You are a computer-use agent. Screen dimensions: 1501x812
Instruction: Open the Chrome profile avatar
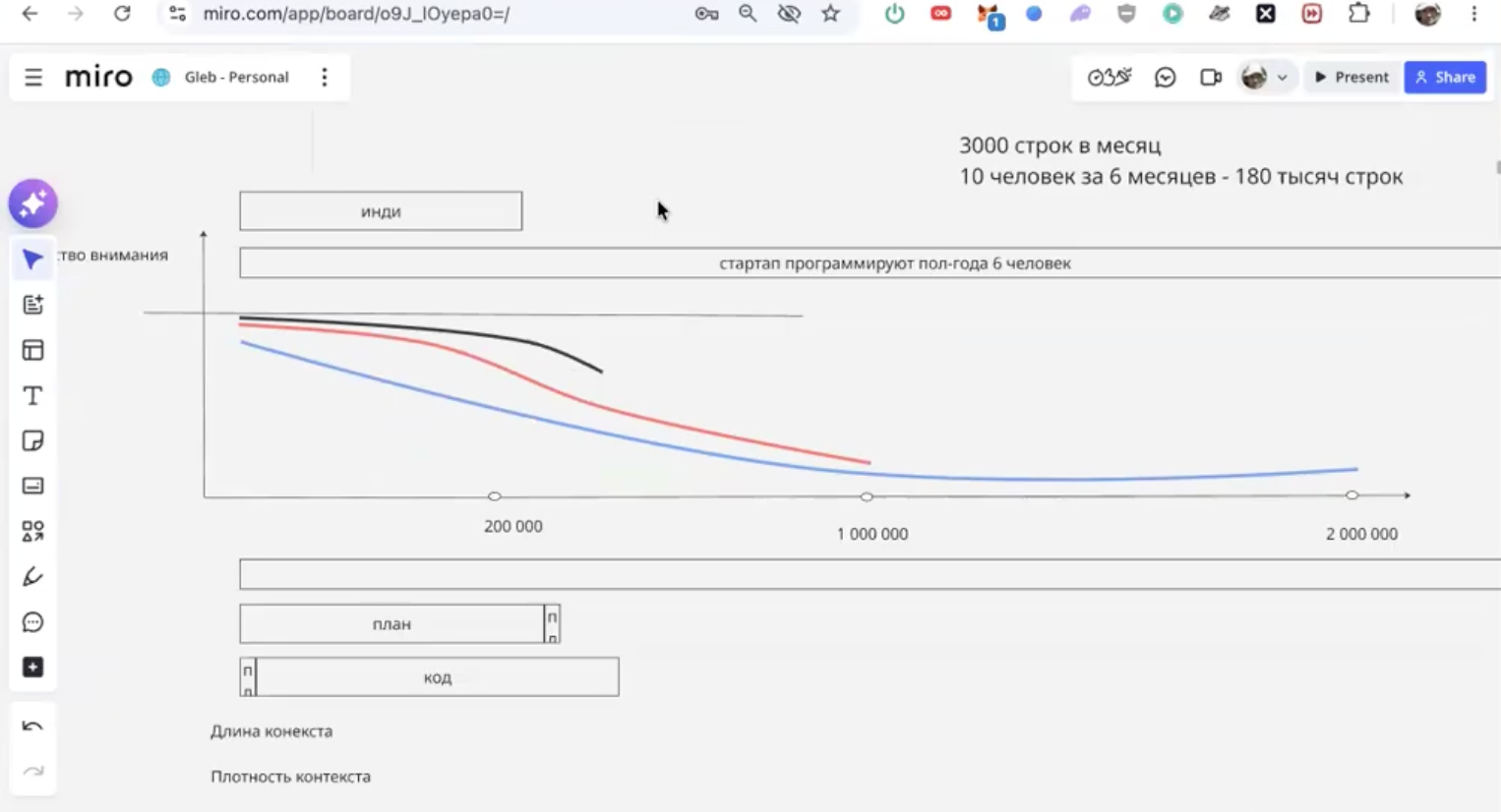[x=1427, y=14]
